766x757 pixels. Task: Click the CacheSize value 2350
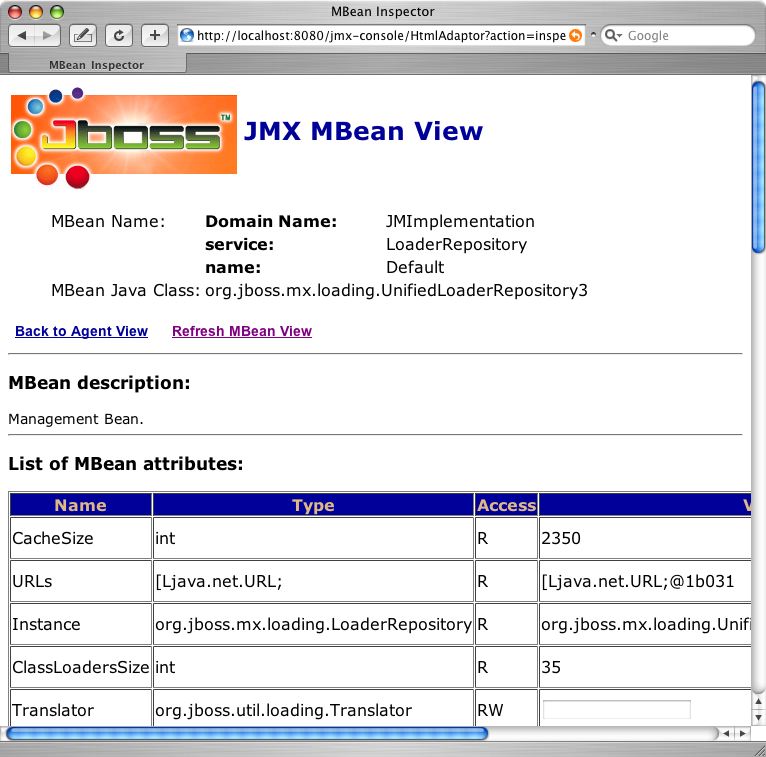[561, 538]
